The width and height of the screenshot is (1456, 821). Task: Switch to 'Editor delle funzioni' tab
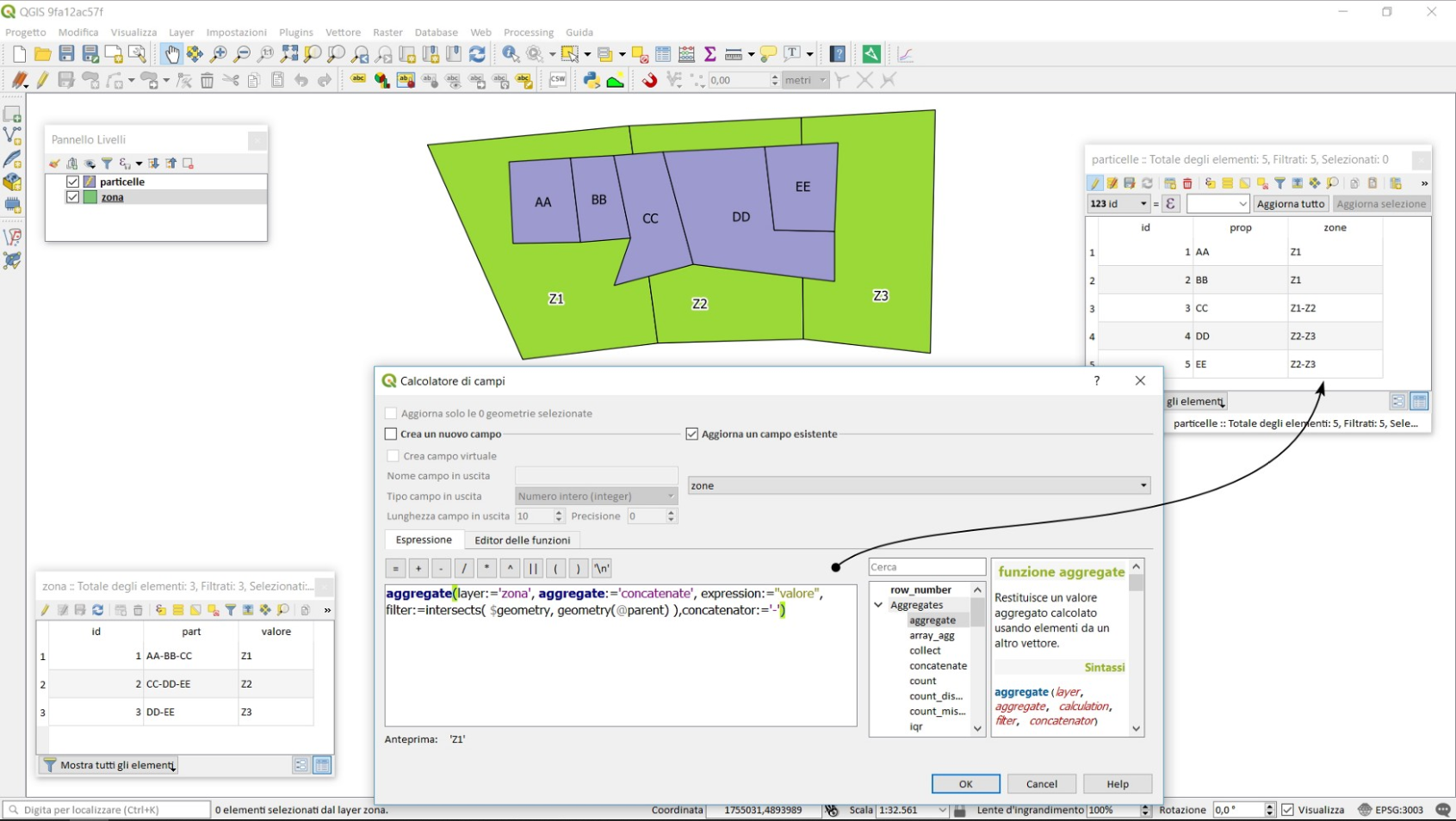coord(522,540)
